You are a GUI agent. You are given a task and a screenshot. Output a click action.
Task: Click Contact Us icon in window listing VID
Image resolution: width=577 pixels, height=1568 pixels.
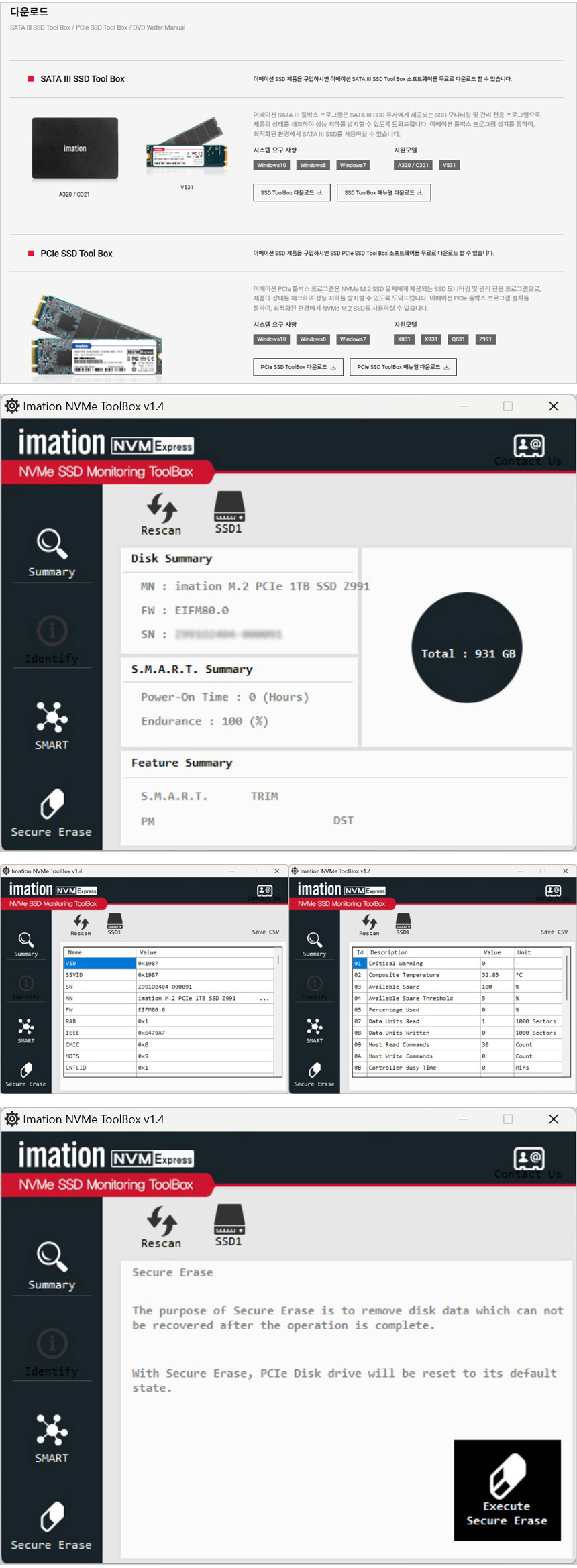[265, 891]
